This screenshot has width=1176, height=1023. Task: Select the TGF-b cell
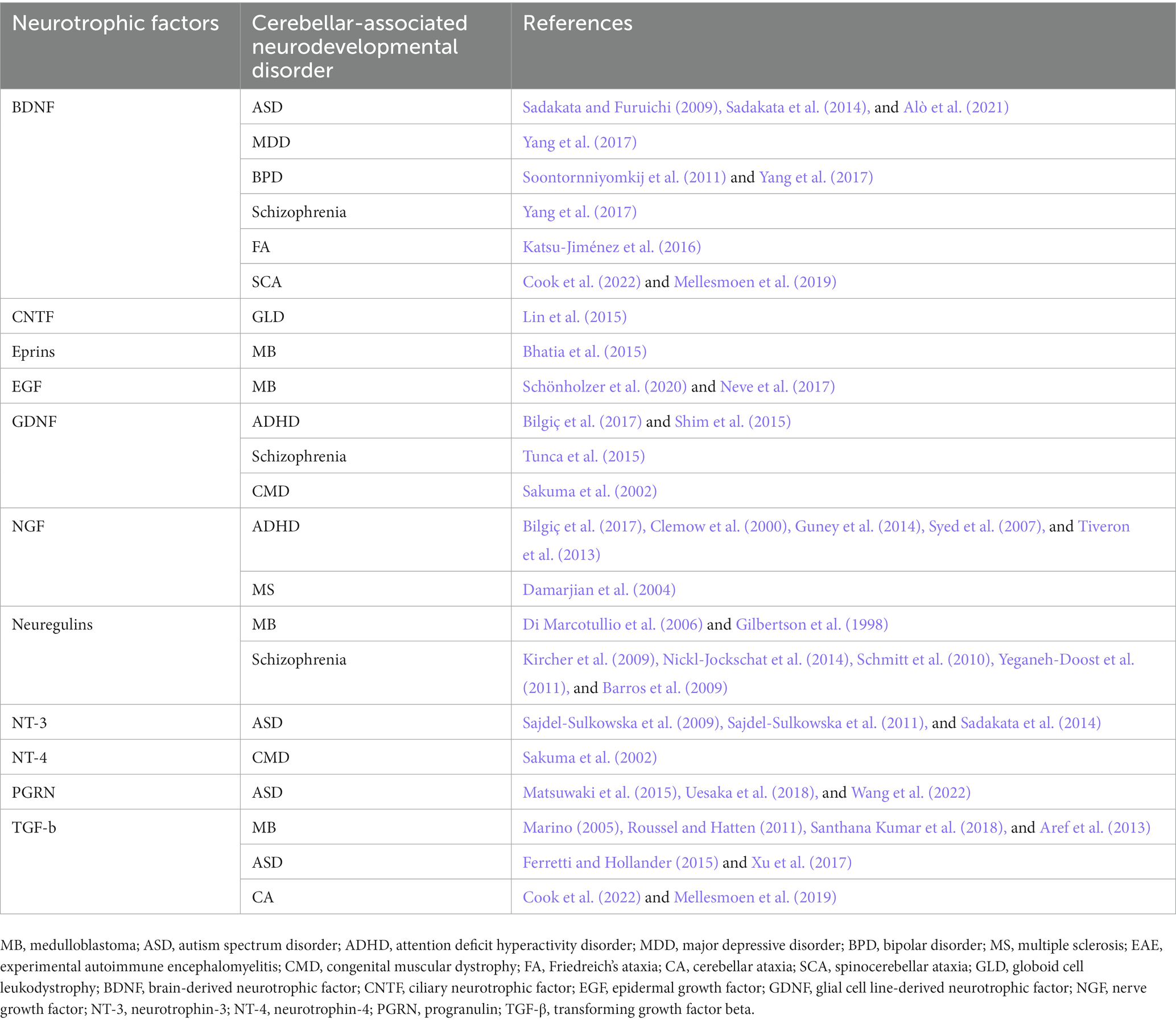(x=120, y=861)
